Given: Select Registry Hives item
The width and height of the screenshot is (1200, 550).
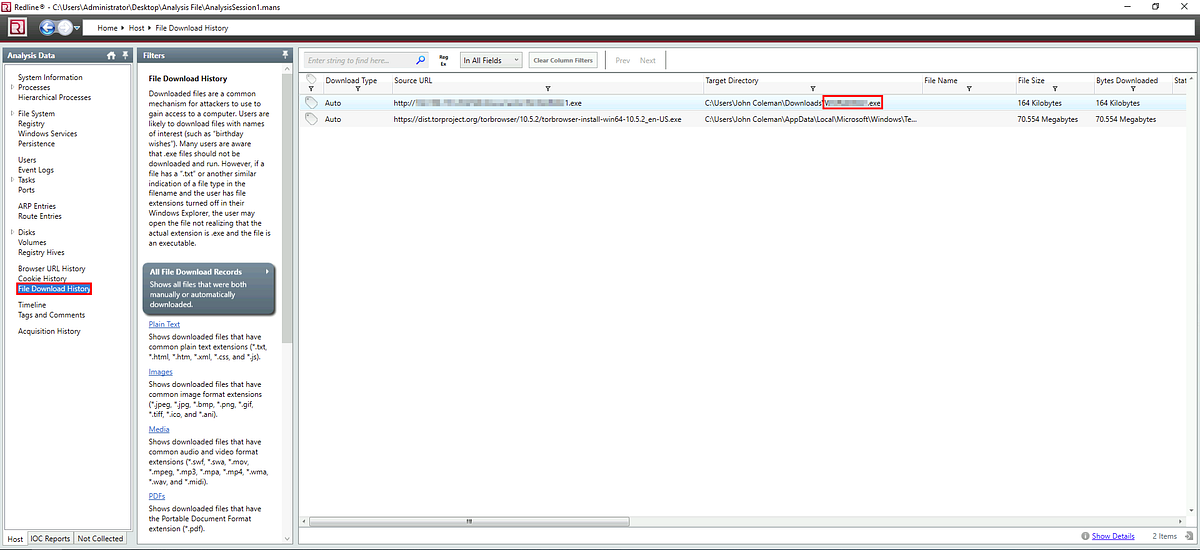Looking at the screenshot, I should (x=42, y=252).
